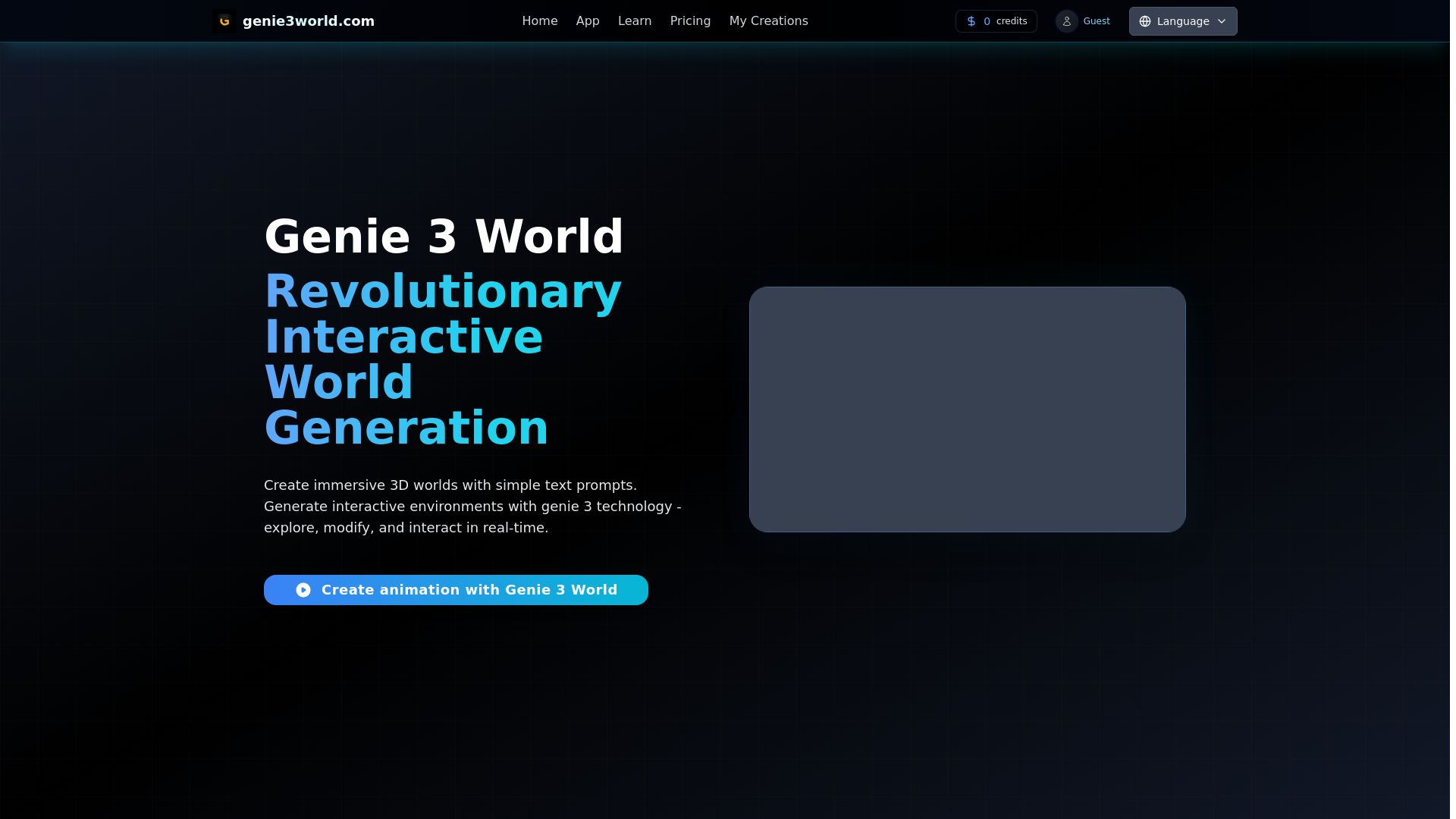Click the globe icon in Language button

pos(1145,21)
